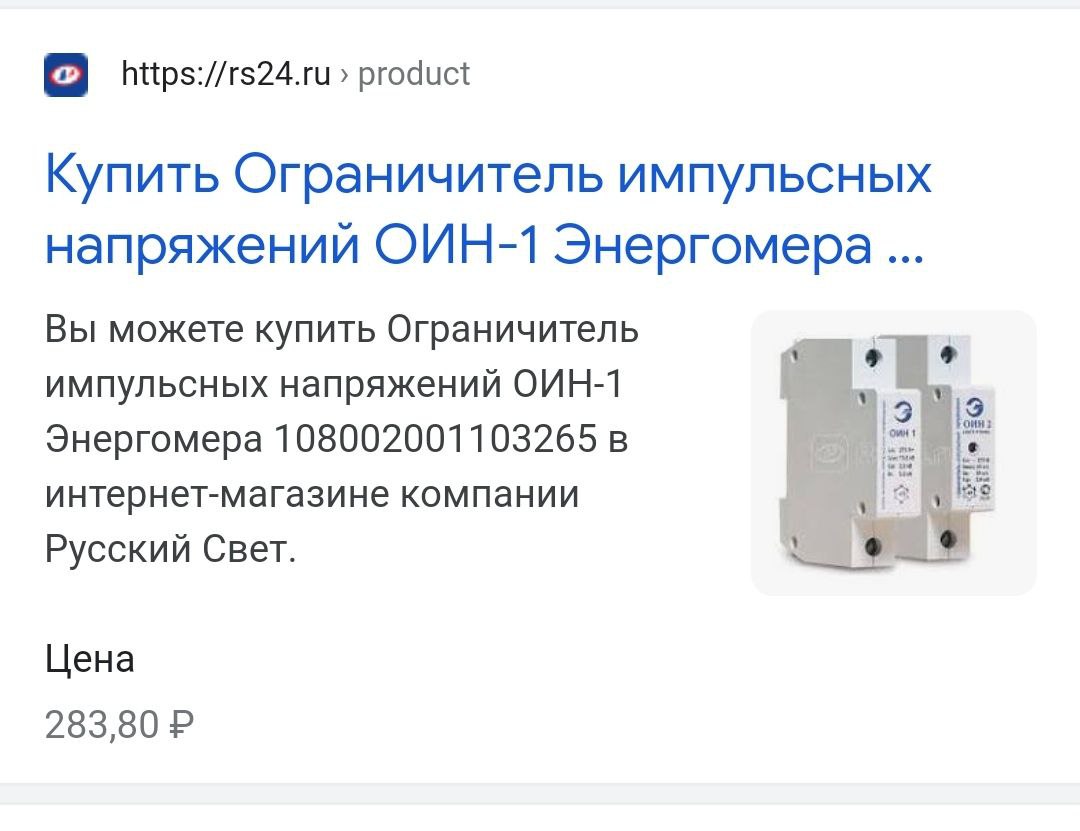
Task: Click snippet text 'Вы можете купить Ограничитель'
Action: pos(342,330)
